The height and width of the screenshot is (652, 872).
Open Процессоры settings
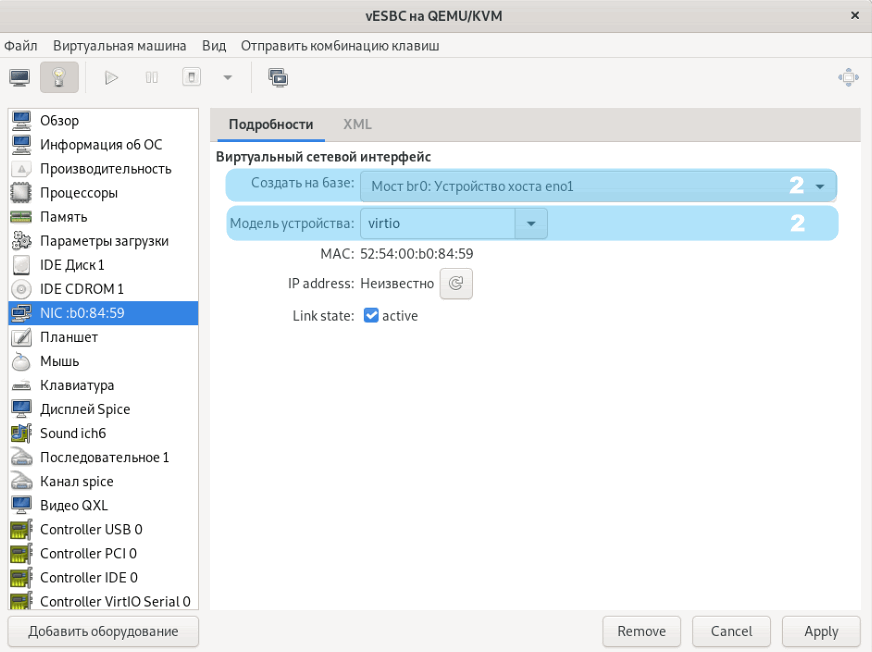coord(103,192)
